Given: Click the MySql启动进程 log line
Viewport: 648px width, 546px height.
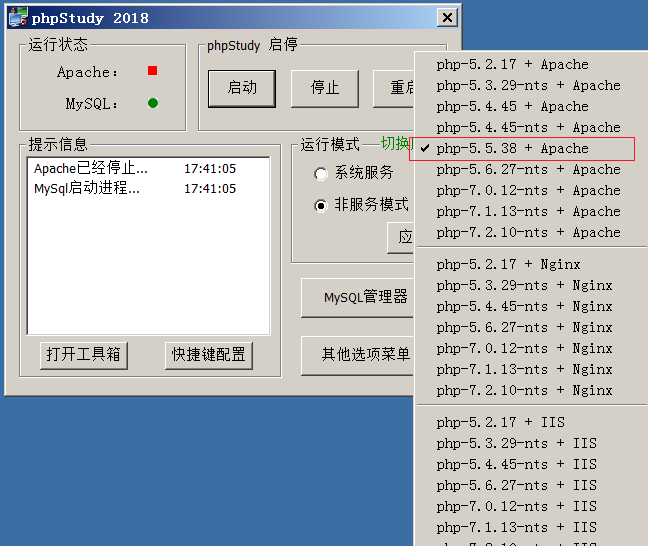Looking at the screenshot, I should pyautogui.click(x=135, y=188).
